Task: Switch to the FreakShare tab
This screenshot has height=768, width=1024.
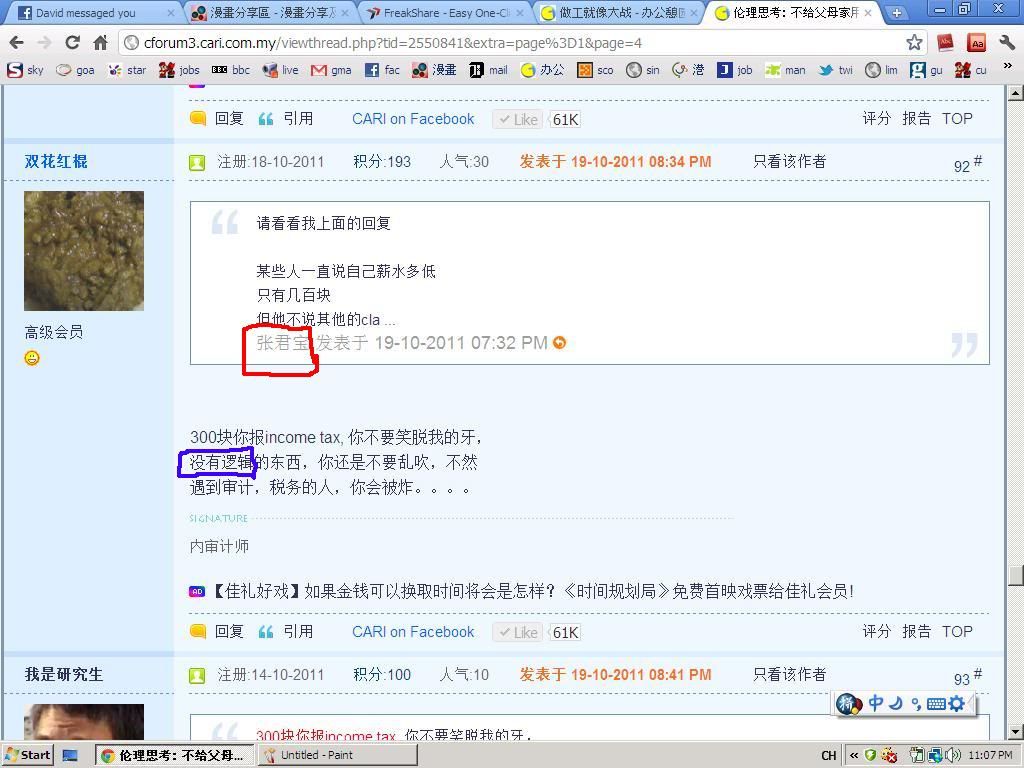Action: tap(440, 13)
